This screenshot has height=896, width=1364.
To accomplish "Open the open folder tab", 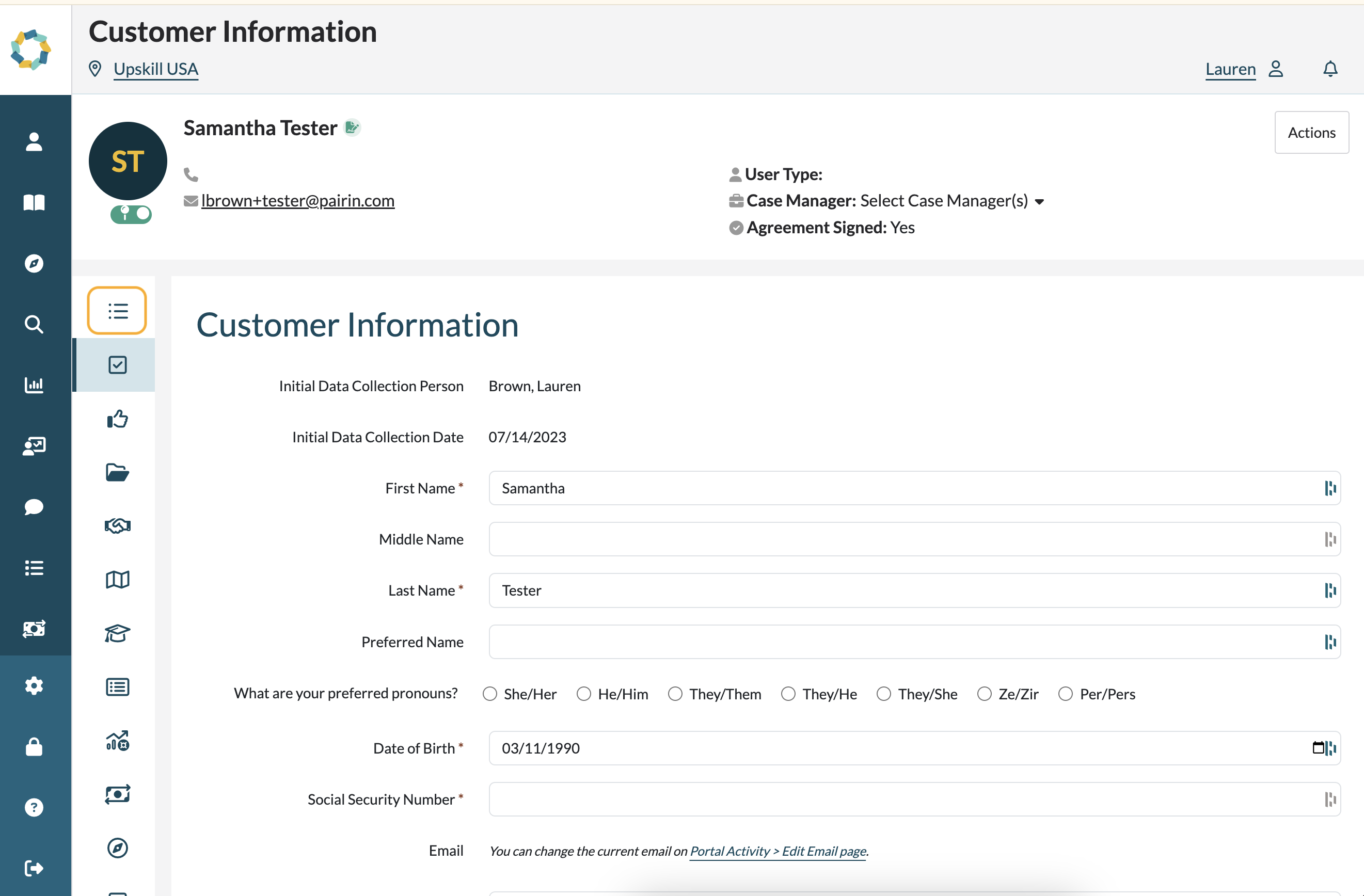I will (117, 472).
